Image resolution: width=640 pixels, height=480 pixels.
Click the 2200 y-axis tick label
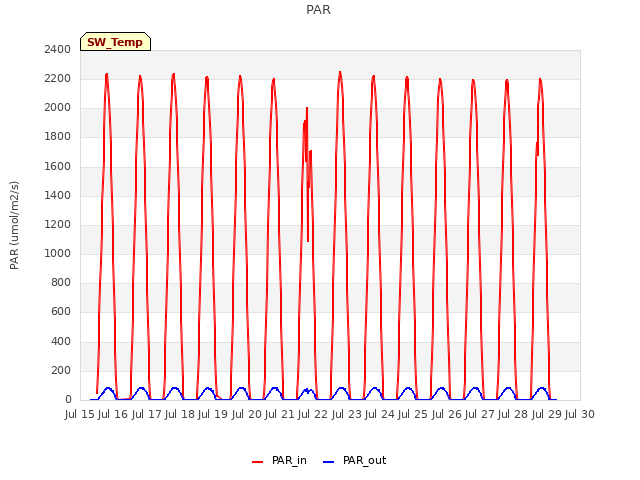point(58,78)
